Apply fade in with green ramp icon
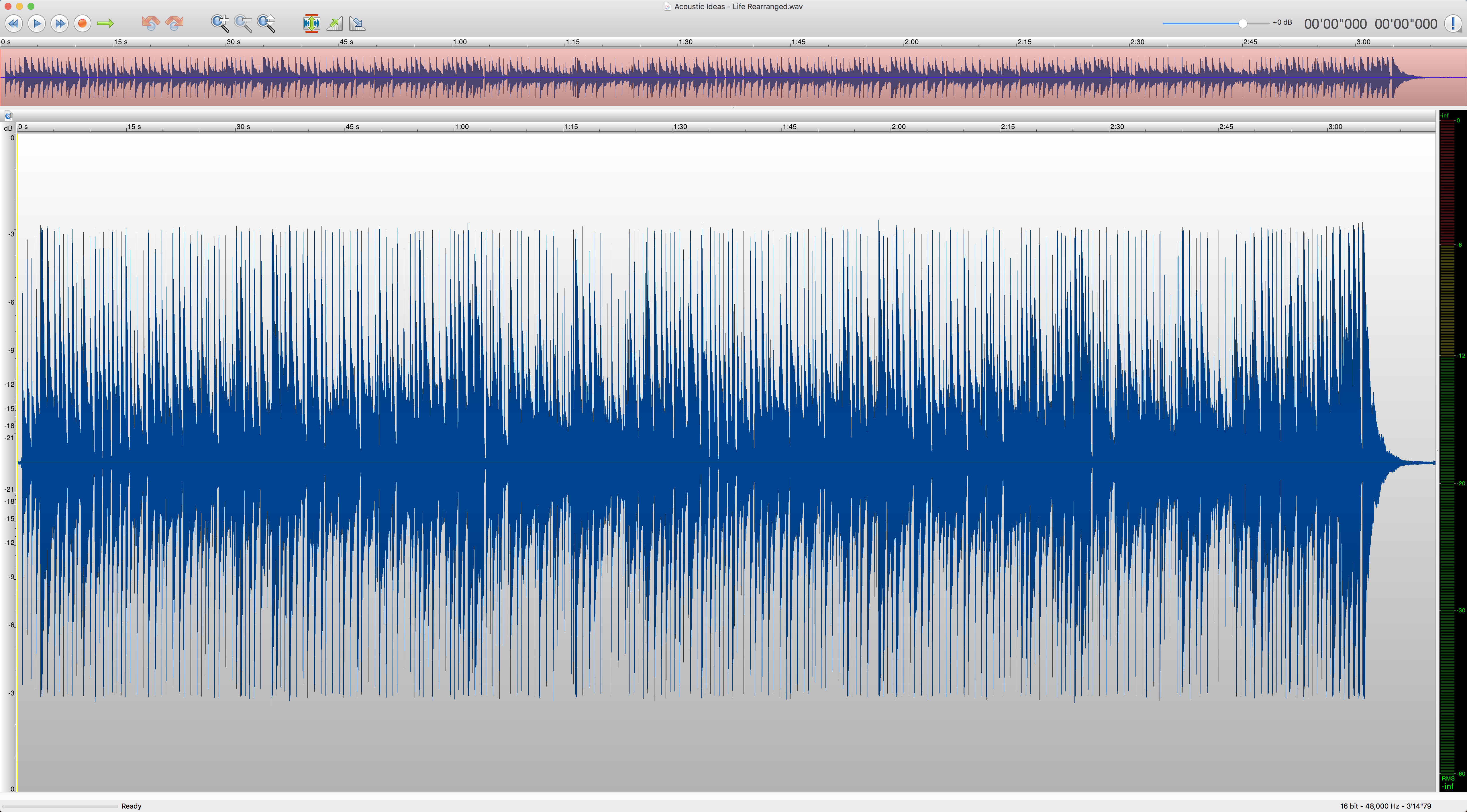This screenshot has width=1467, height=812. pos(335,23)
